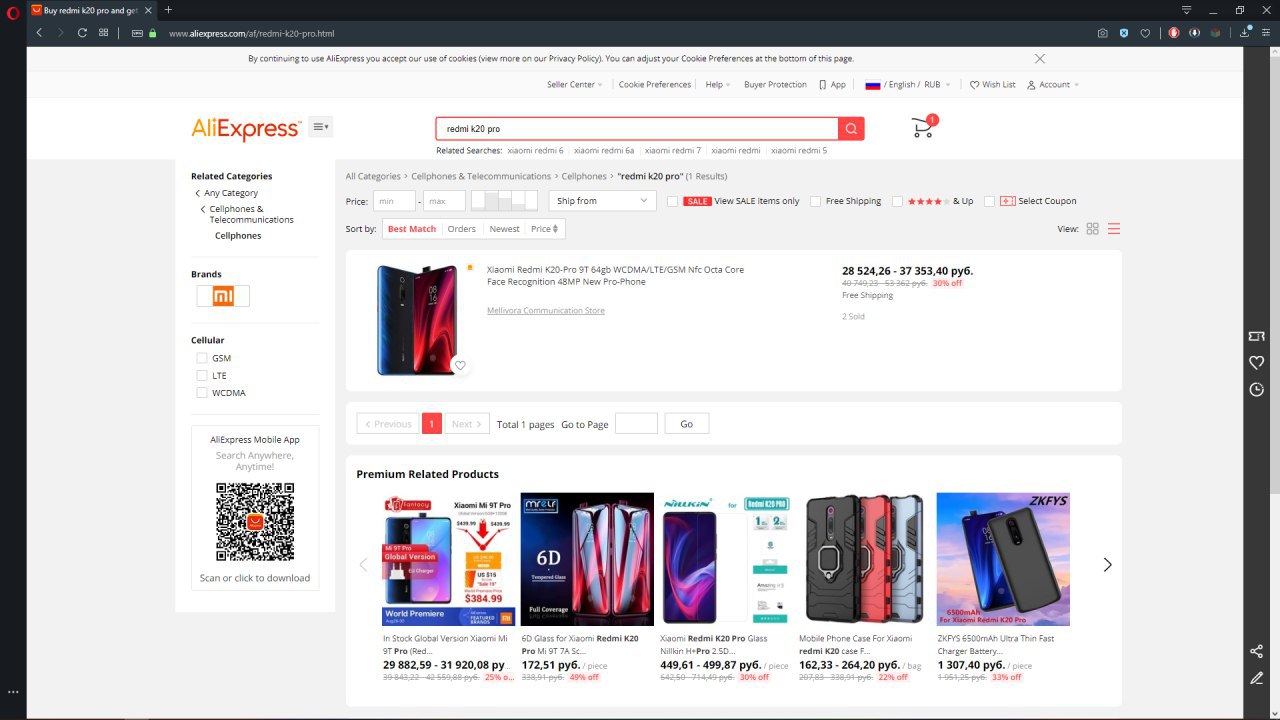Show site security padlock info

point(153,33)
